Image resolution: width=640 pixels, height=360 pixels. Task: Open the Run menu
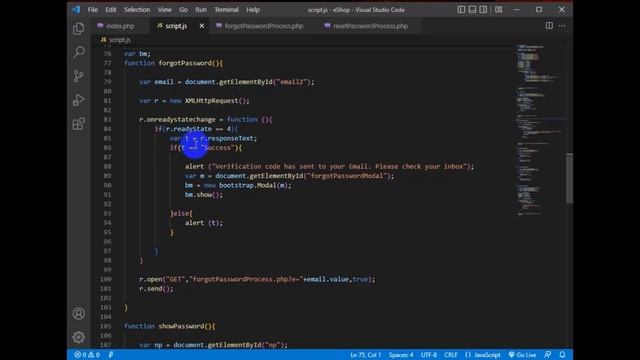(201, 9)
